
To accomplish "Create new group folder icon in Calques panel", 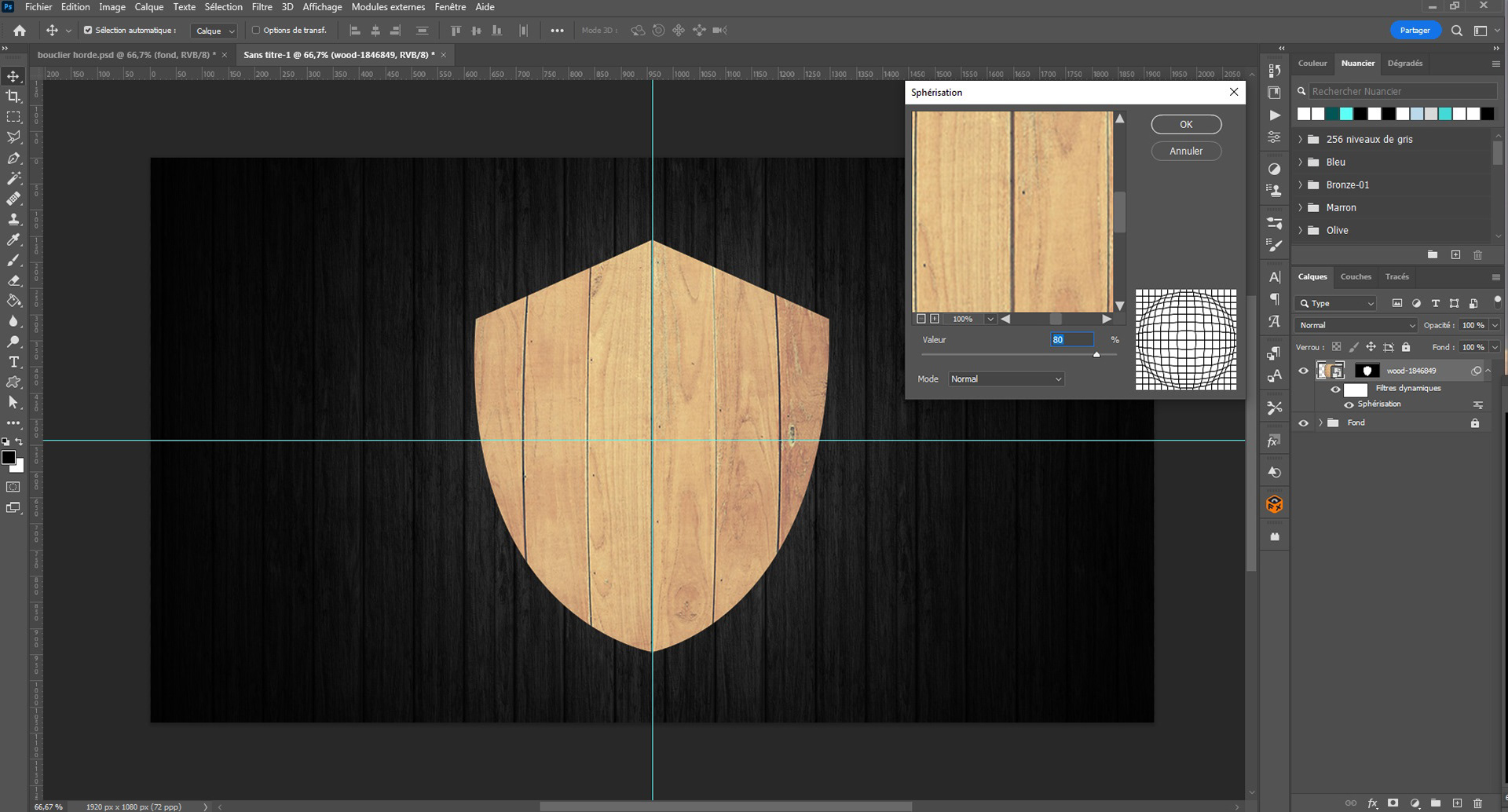I will pyautogui.click(x=1436, y=803).
